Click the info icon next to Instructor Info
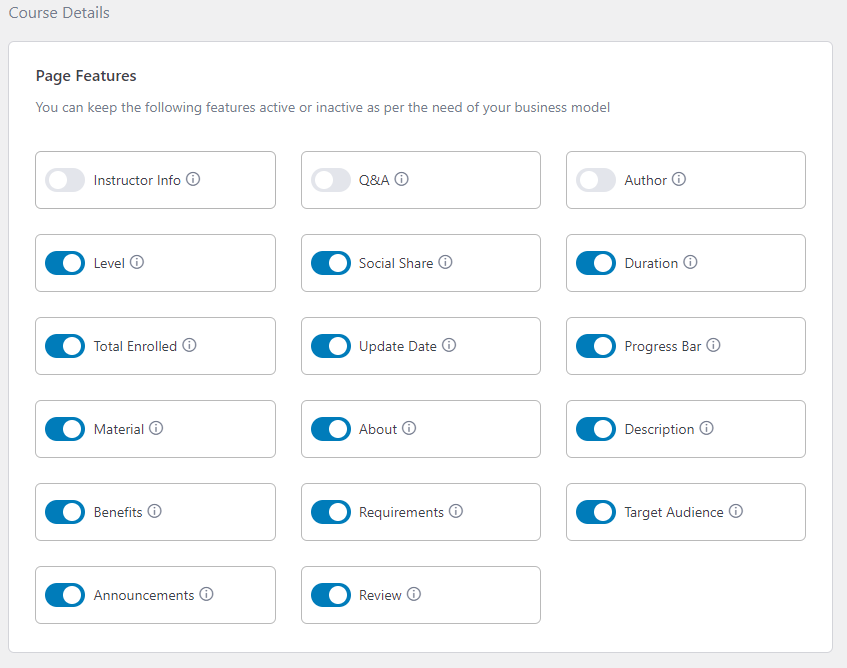The image size is (847, 668). tap(193, 179)
